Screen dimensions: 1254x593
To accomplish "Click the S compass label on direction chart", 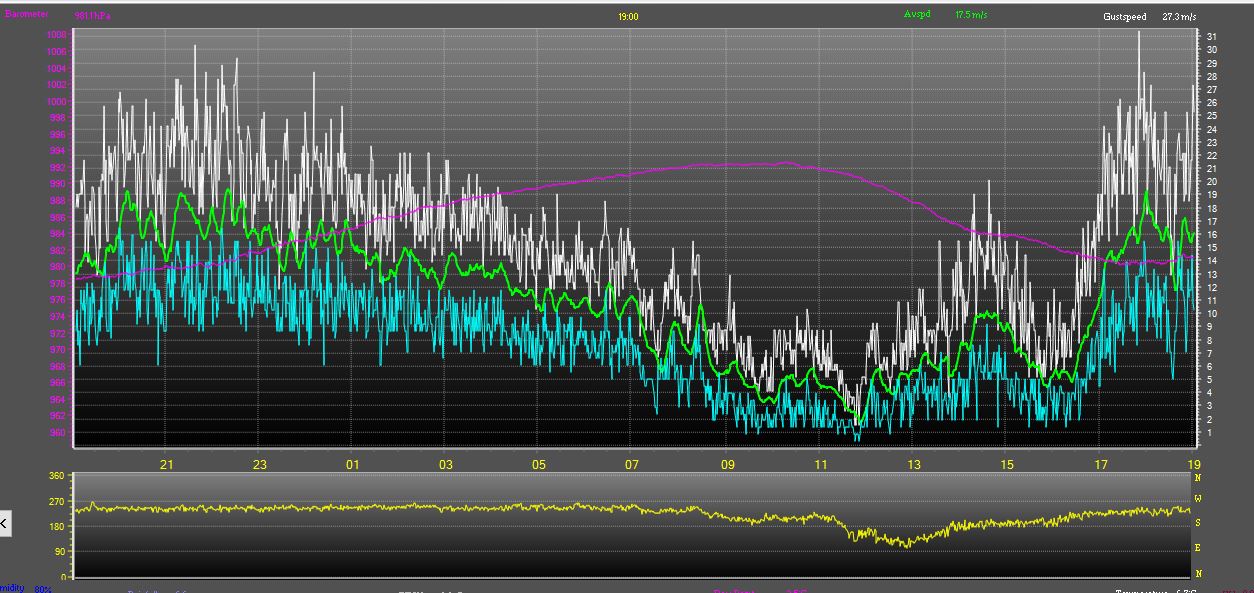I will click(x=1198, y=523).
